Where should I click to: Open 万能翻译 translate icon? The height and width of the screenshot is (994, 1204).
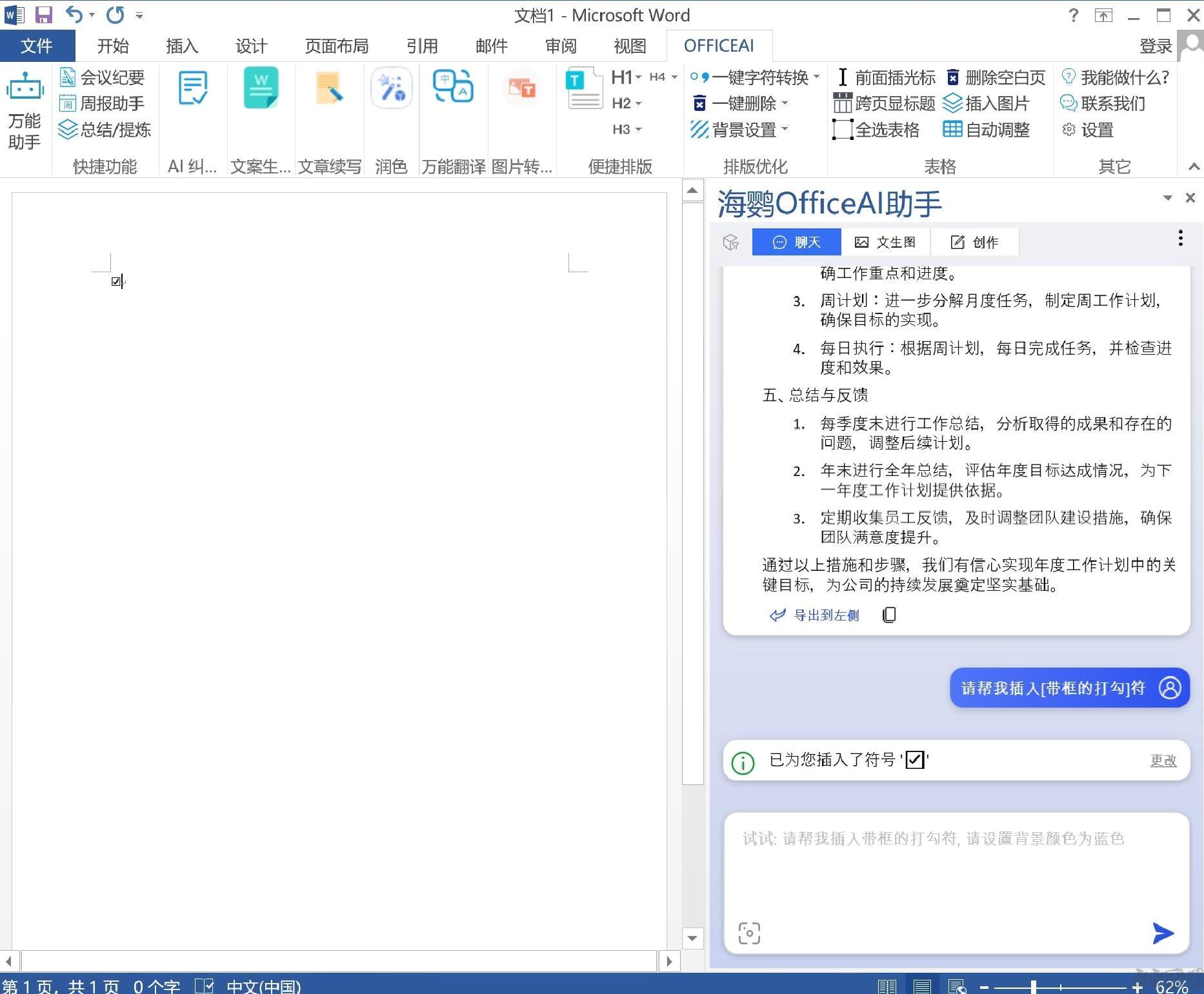tap(453, 87)
